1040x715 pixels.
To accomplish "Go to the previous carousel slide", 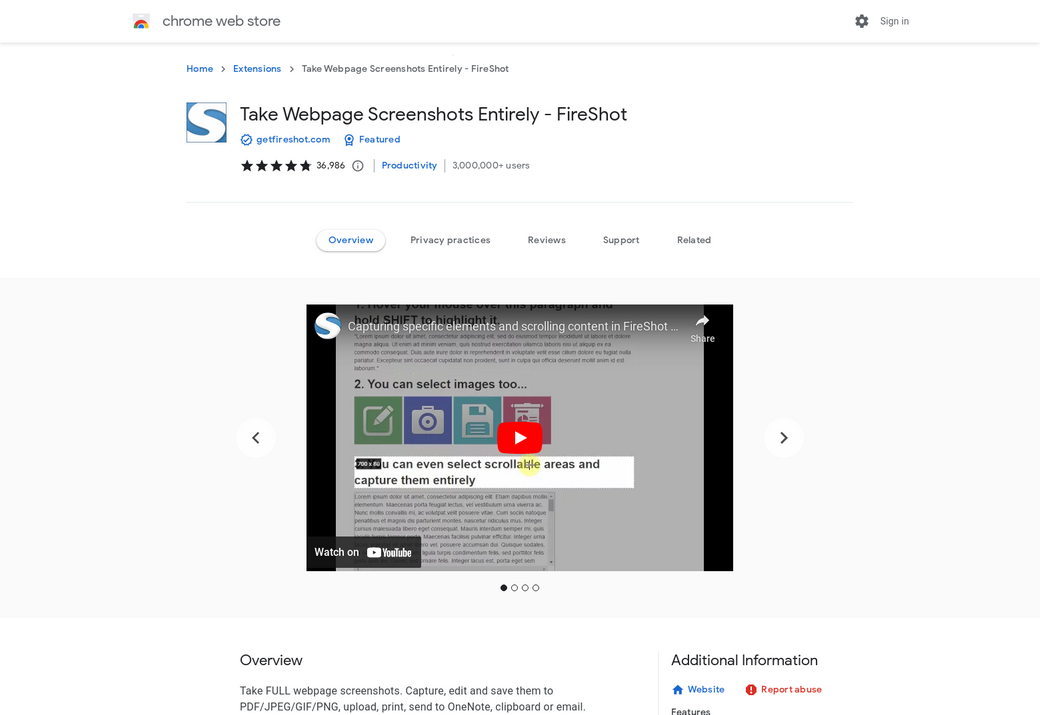I will 256,437.
